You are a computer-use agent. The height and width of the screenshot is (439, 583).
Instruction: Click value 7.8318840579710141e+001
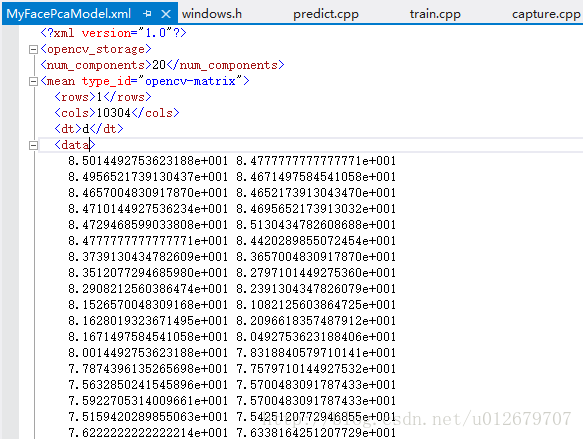[x=316, y=353]
